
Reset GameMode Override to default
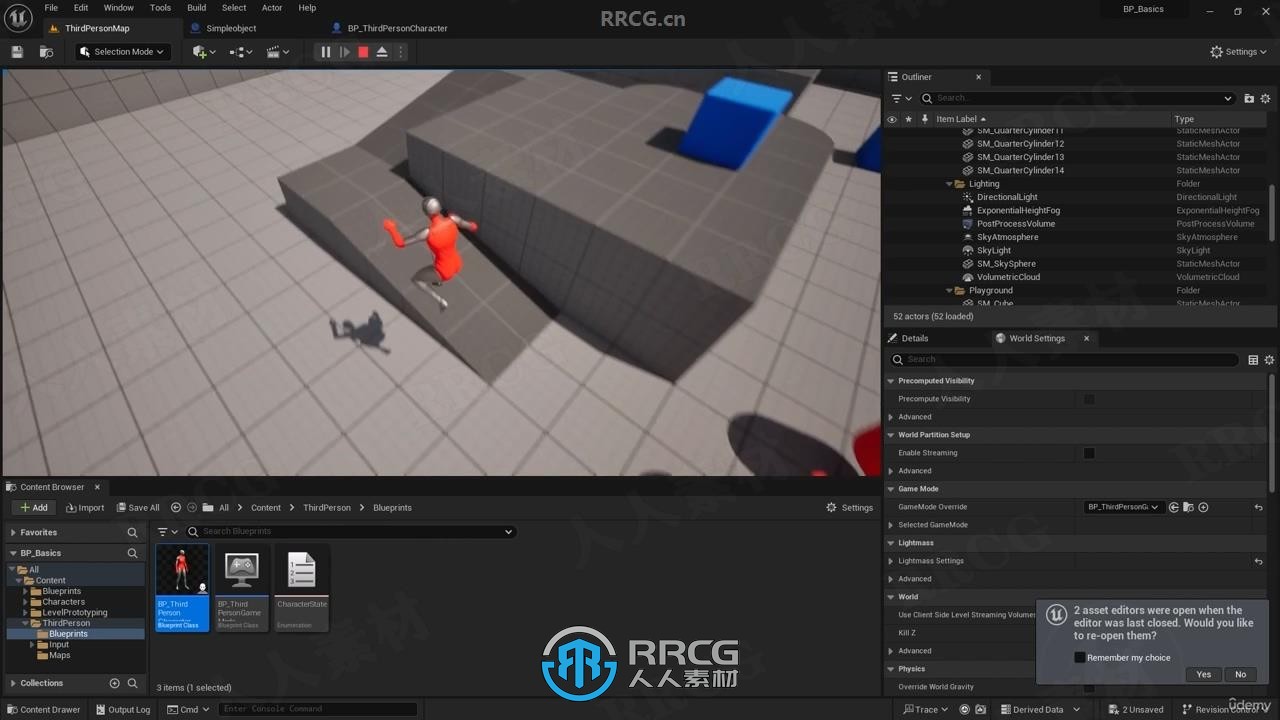coord(1258,507)
